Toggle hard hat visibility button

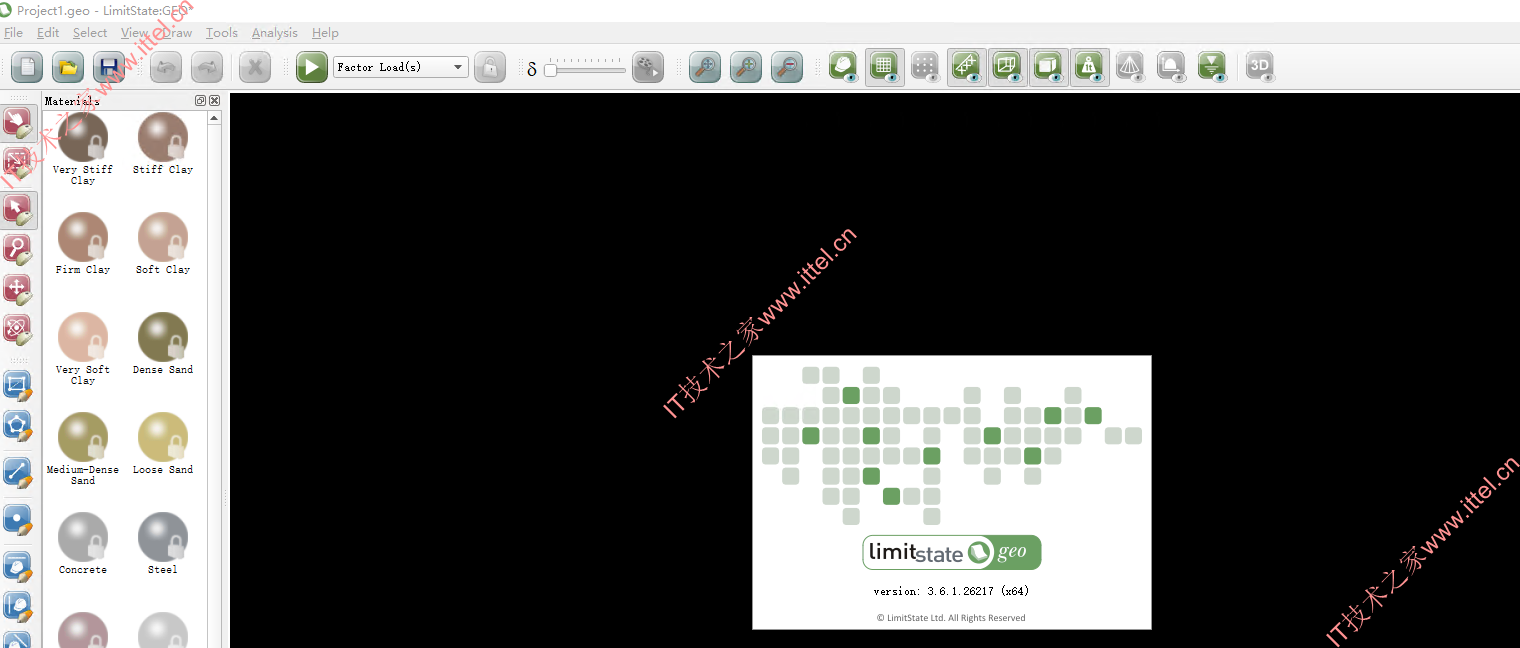(x=845, y=67)
